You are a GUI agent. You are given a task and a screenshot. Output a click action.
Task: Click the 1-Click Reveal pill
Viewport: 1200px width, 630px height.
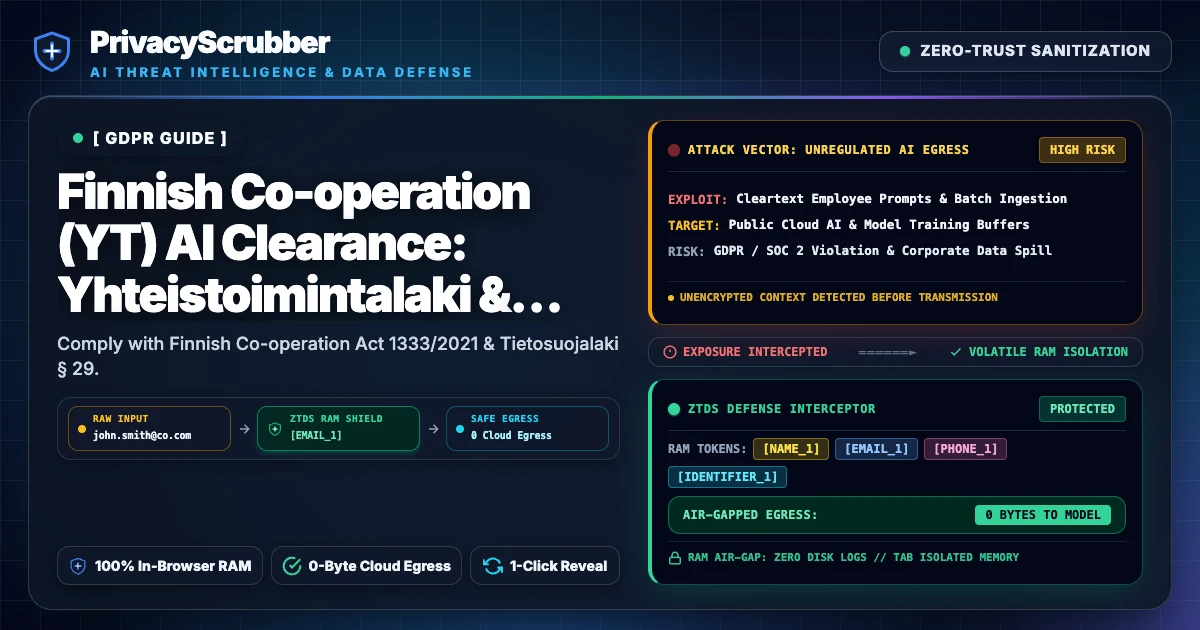(545, 566)
